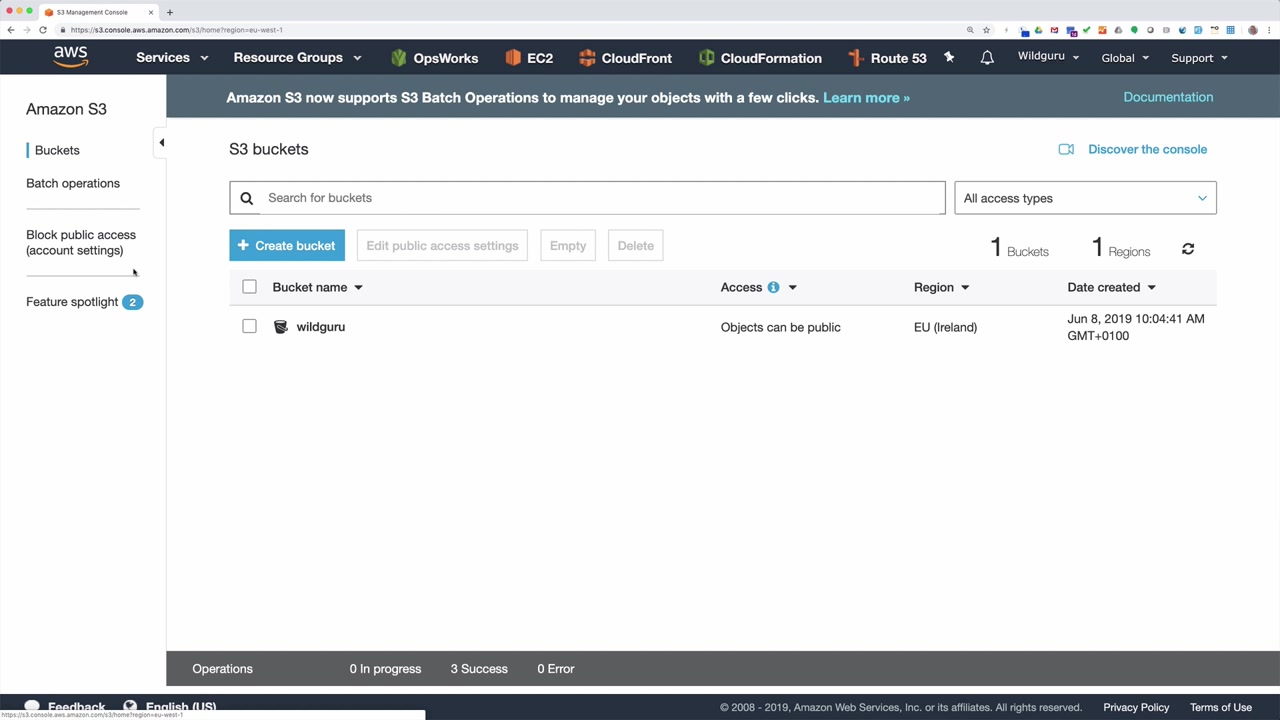This screenshot has width=1280, height=720.
Task: Follow the Learn more link
Action: coord(866,98)
